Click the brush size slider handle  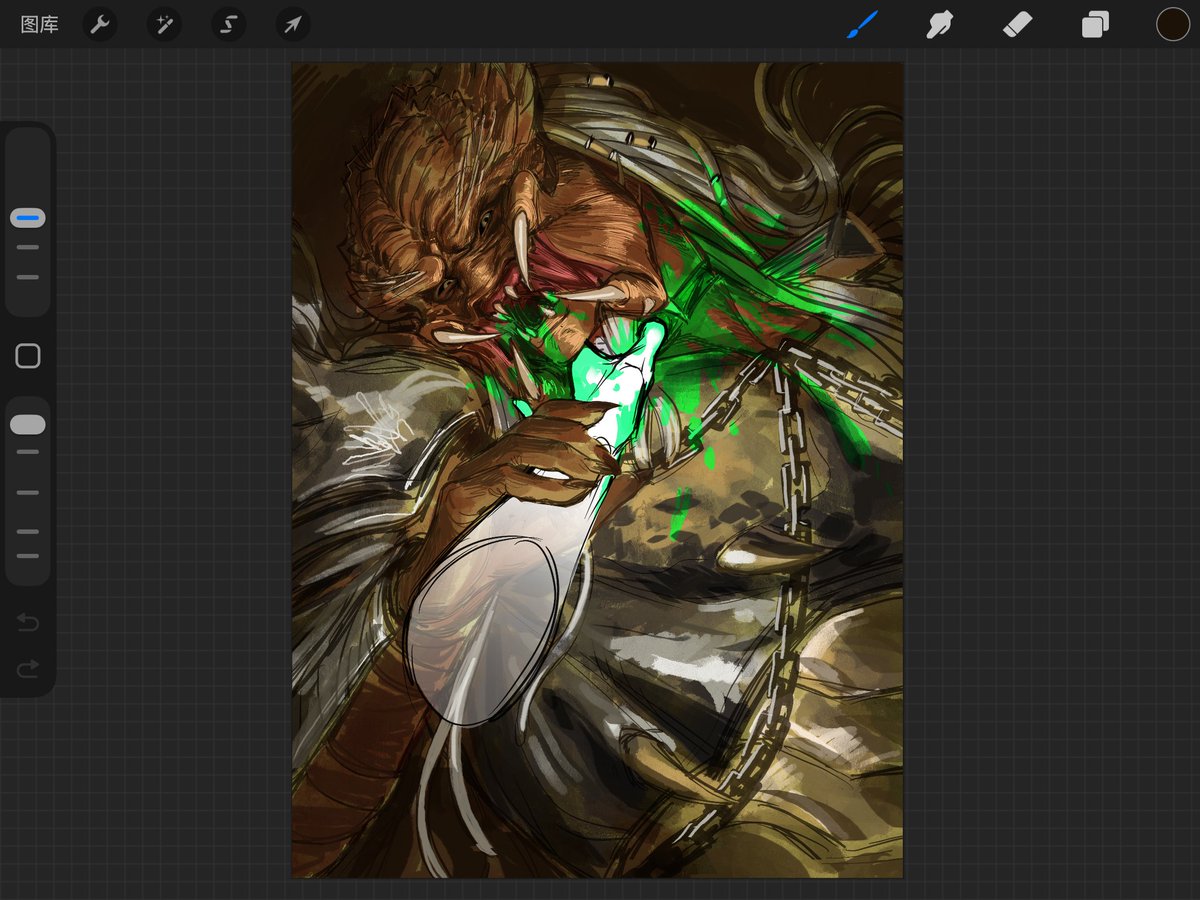coord(28,218)
